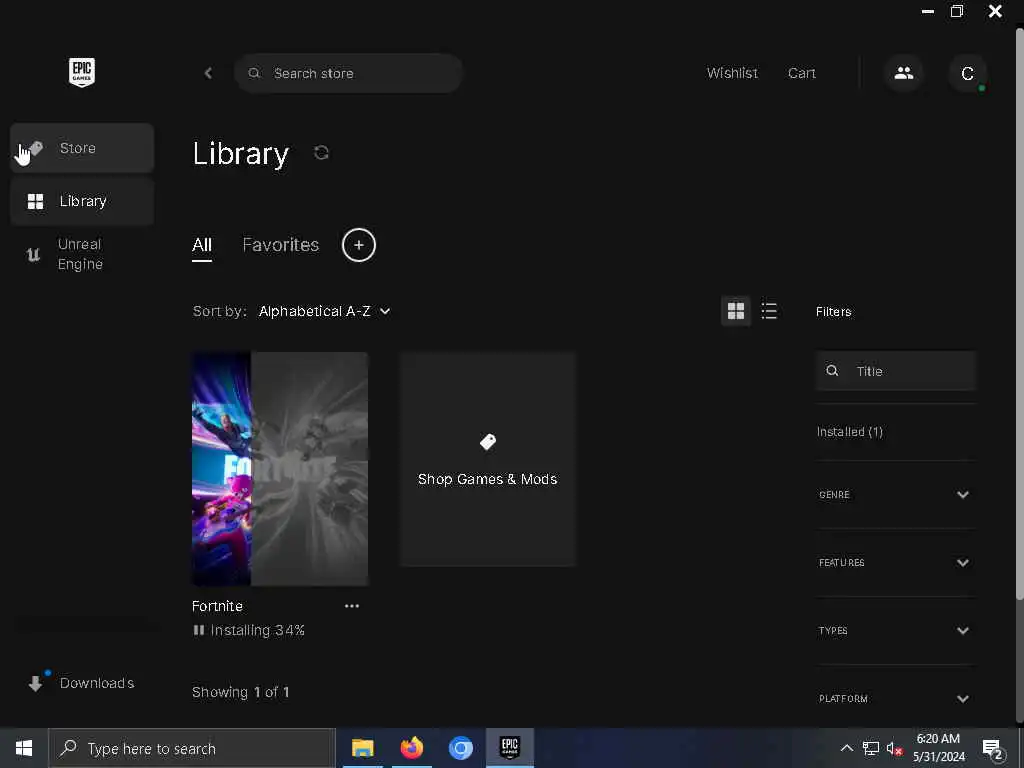Expand the Features filter

(895, 562)
